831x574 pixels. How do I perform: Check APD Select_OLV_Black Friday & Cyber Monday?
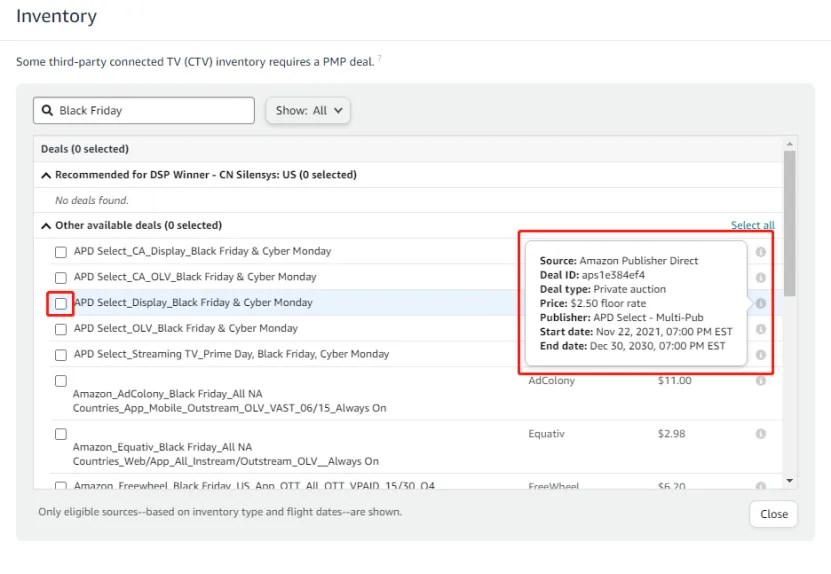click(x=61, y=329)
